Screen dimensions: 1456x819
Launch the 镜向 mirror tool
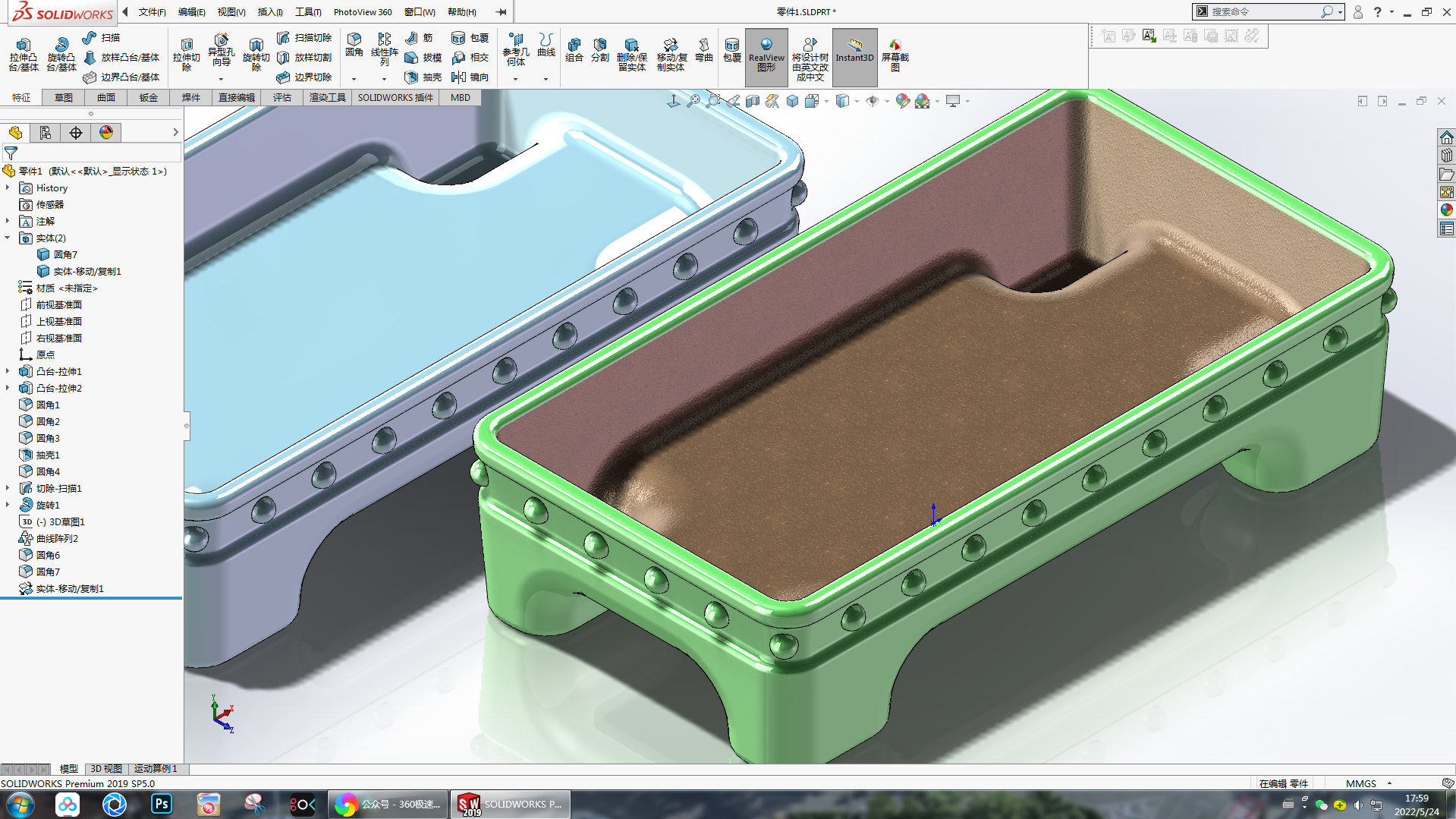pyautogui.click(x=470, y=77)
